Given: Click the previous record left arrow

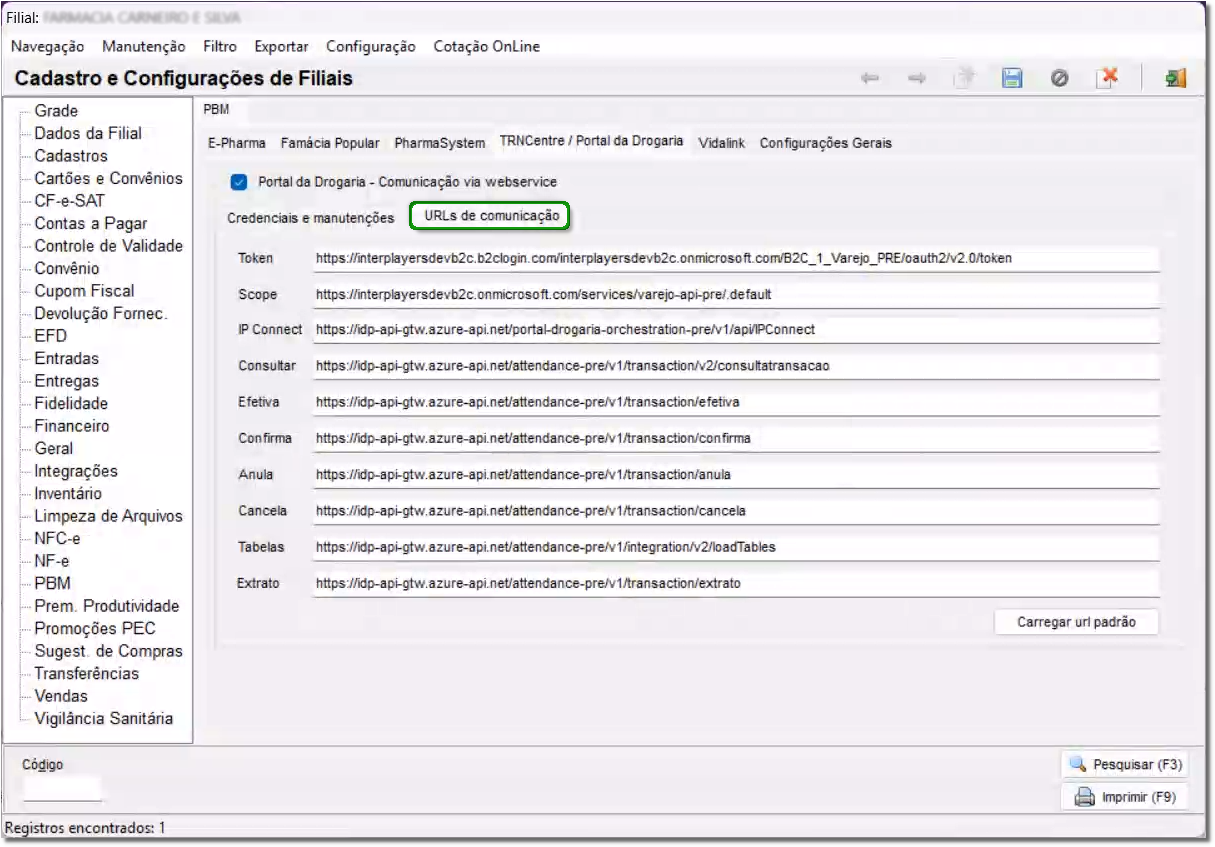Looking at the screenshot, I should tap(870, 80).
